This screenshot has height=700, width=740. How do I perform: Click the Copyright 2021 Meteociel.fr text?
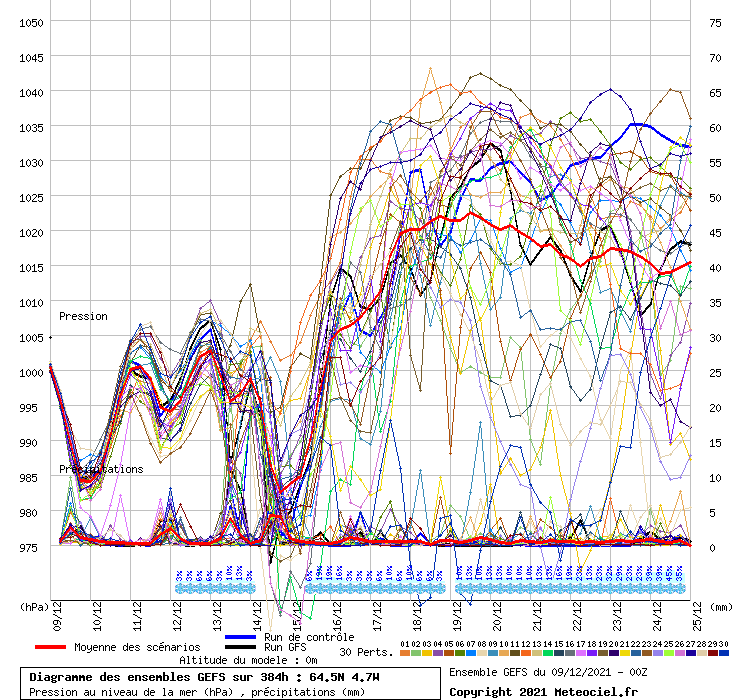coord(543,691)
